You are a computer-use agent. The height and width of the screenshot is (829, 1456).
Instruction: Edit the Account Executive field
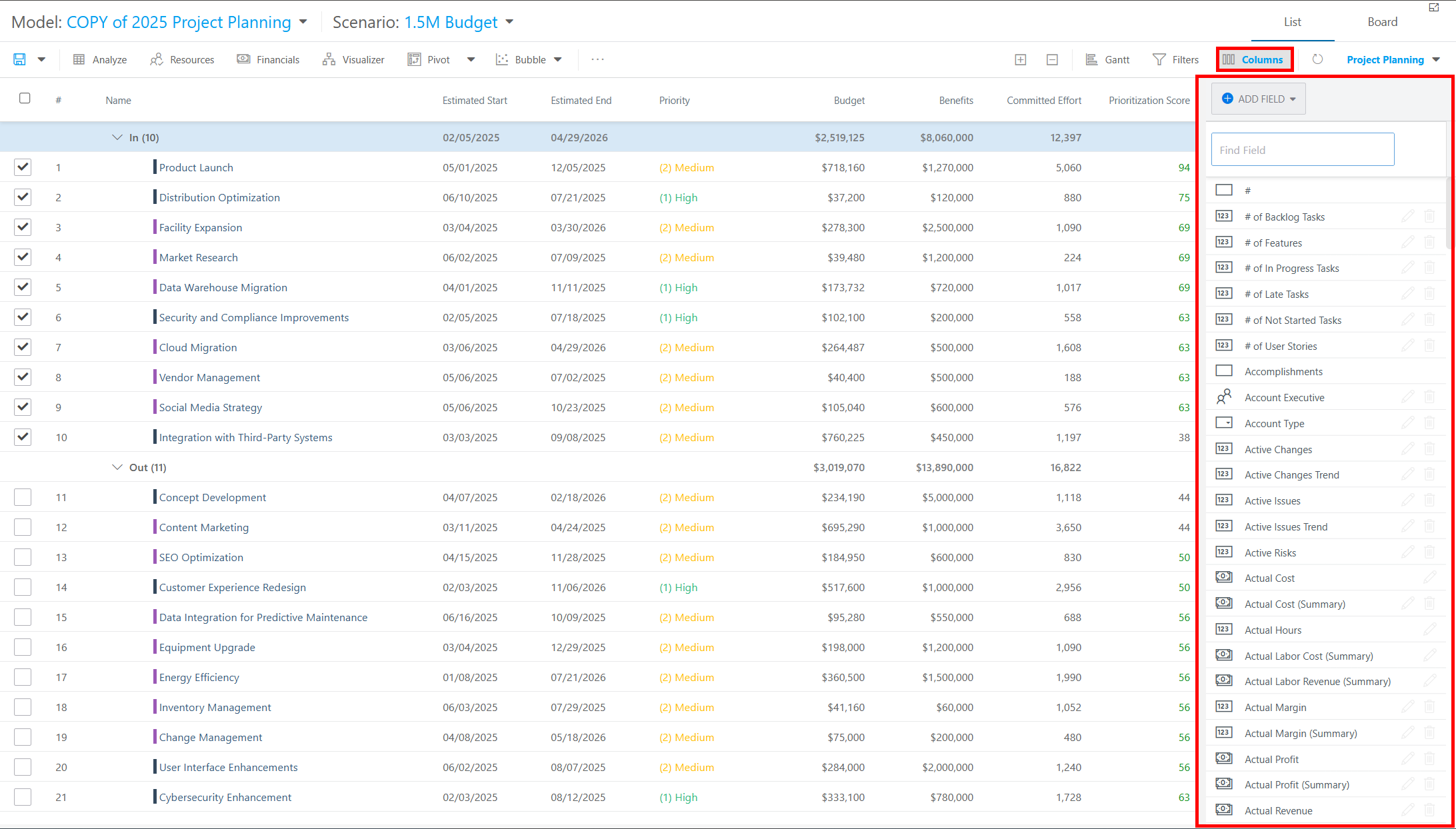1407,397
